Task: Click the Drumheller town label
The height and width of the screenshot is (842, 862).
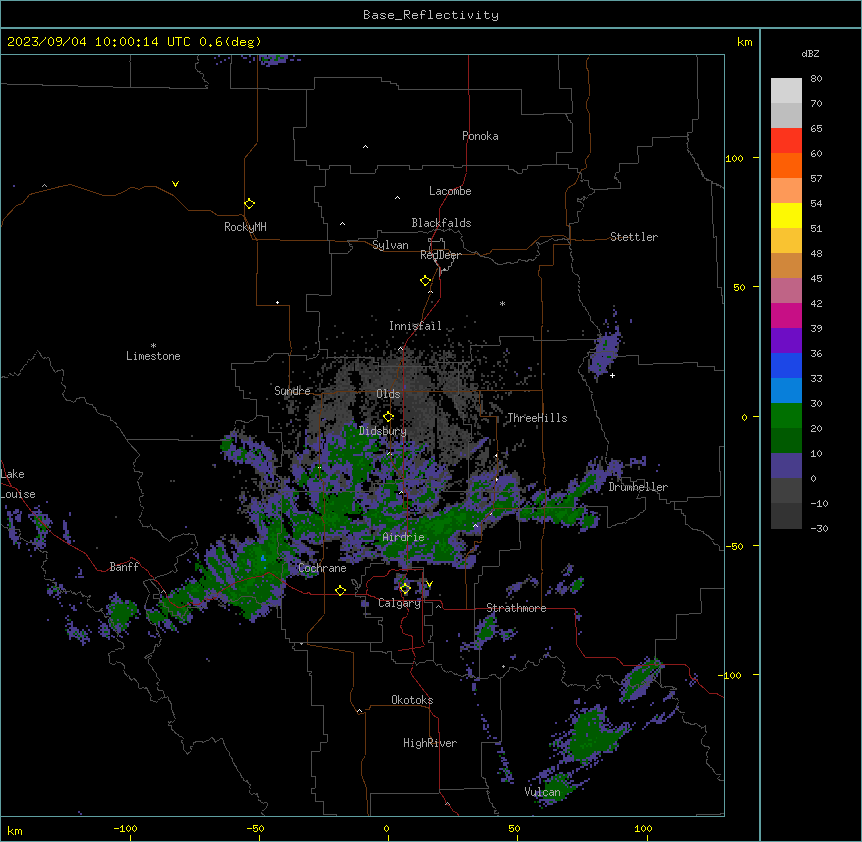Action: coord(638,487)
